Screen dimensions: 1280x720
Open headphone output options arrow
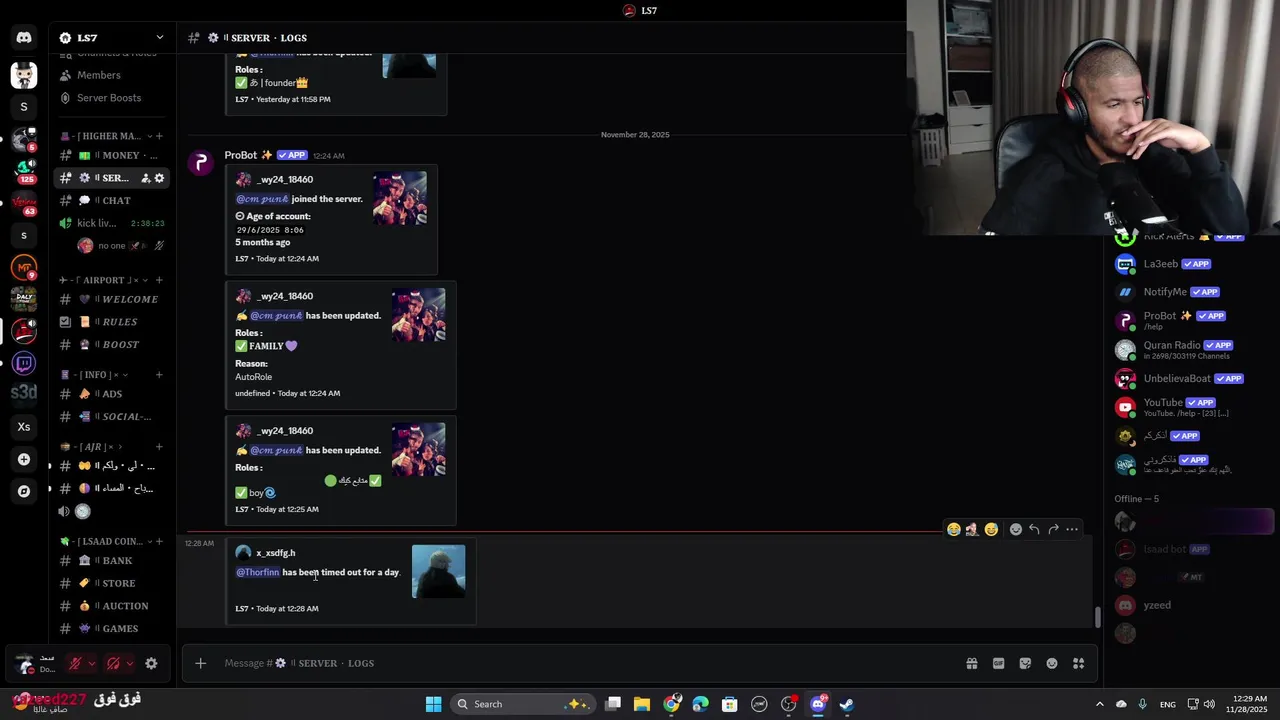click(x=130, y=663)
